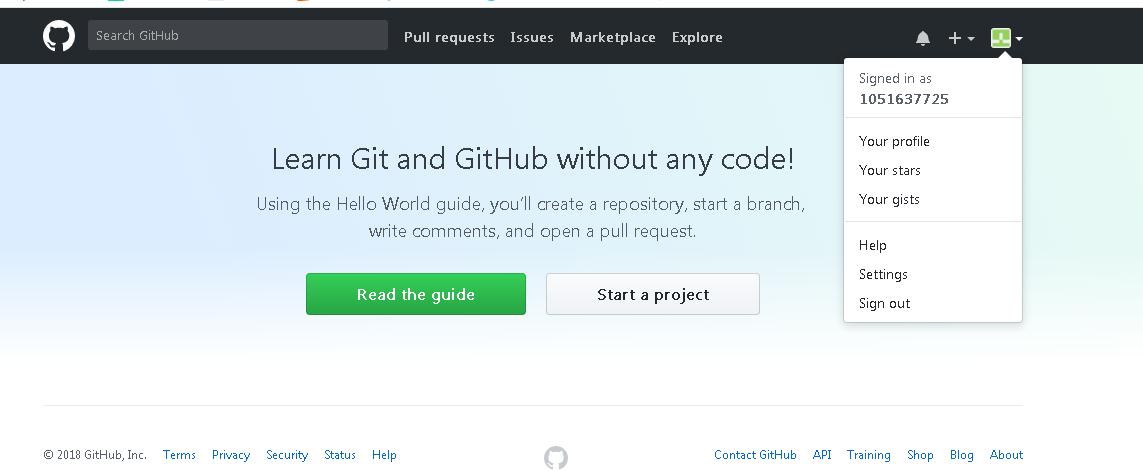
Task: Click the GitHub Octocat logo in header
Action: [59, 36]
